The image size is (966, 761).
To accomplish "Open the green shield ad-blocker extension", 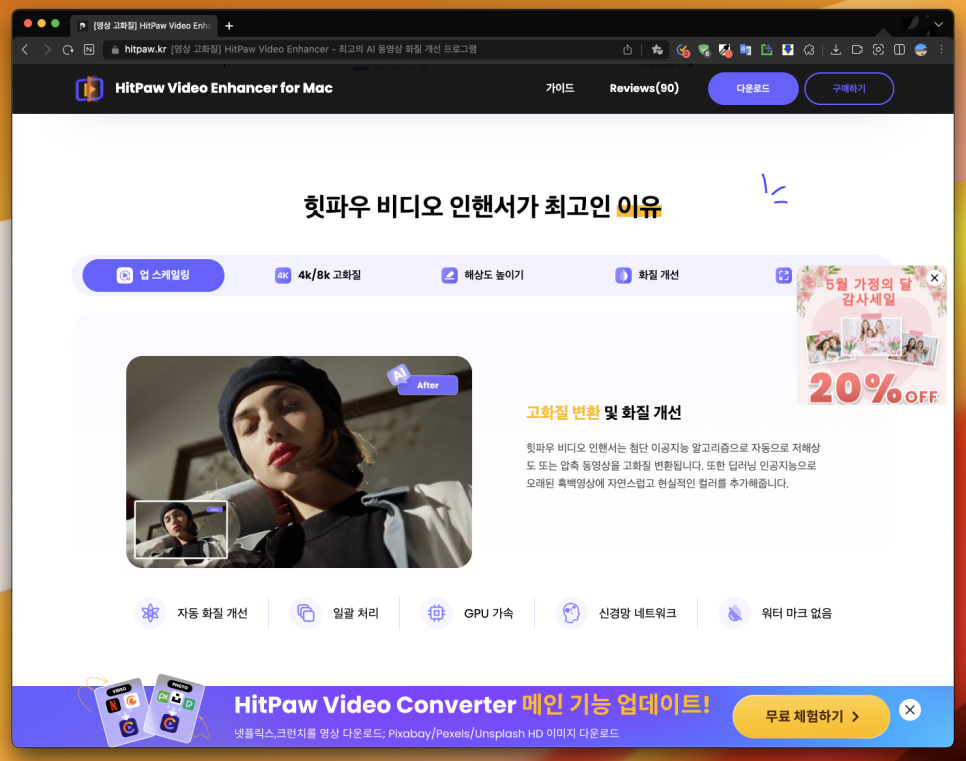I will click(704, 50).
